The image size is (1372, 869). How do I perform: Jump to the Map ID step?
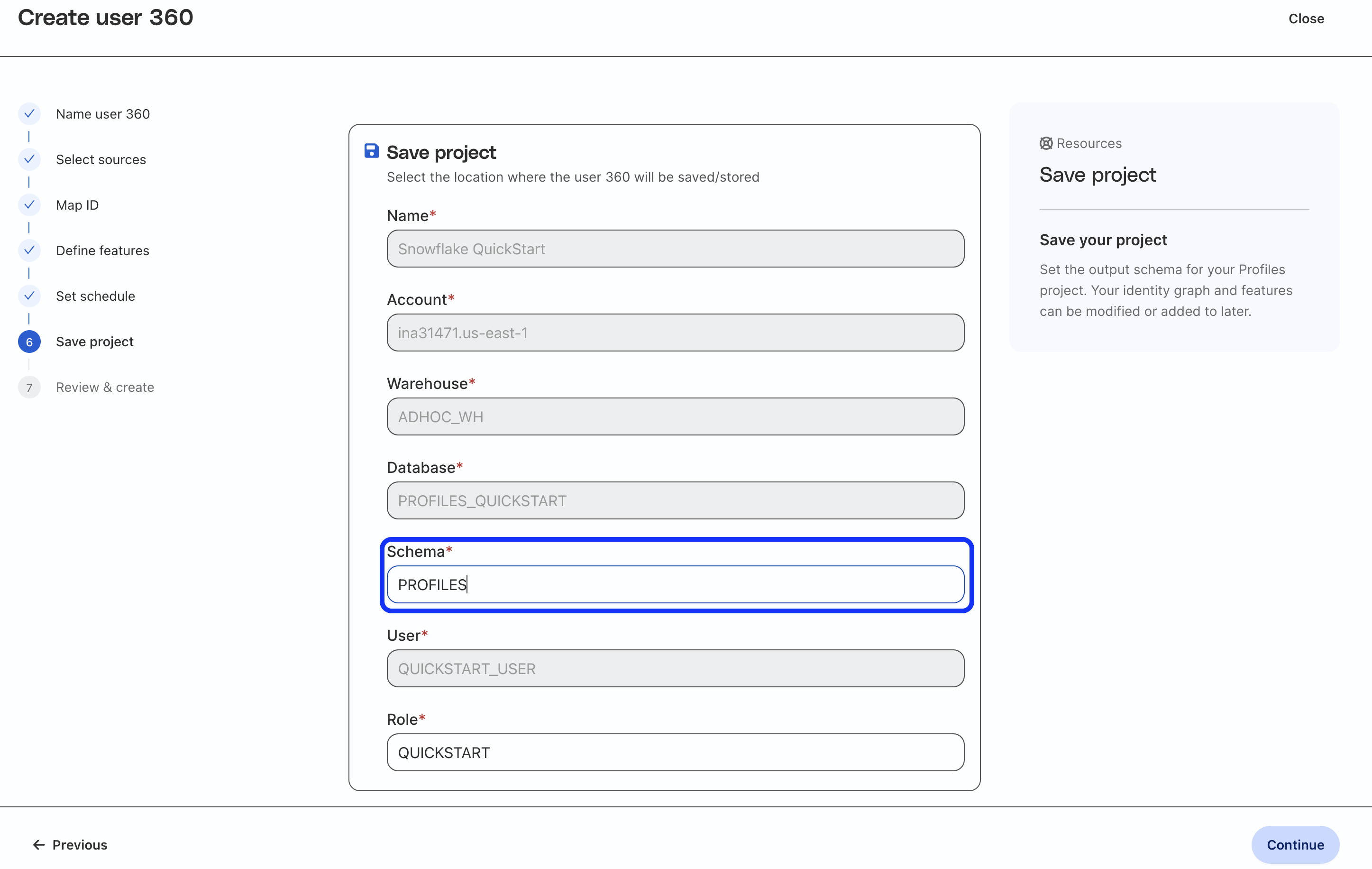point(77,205)
